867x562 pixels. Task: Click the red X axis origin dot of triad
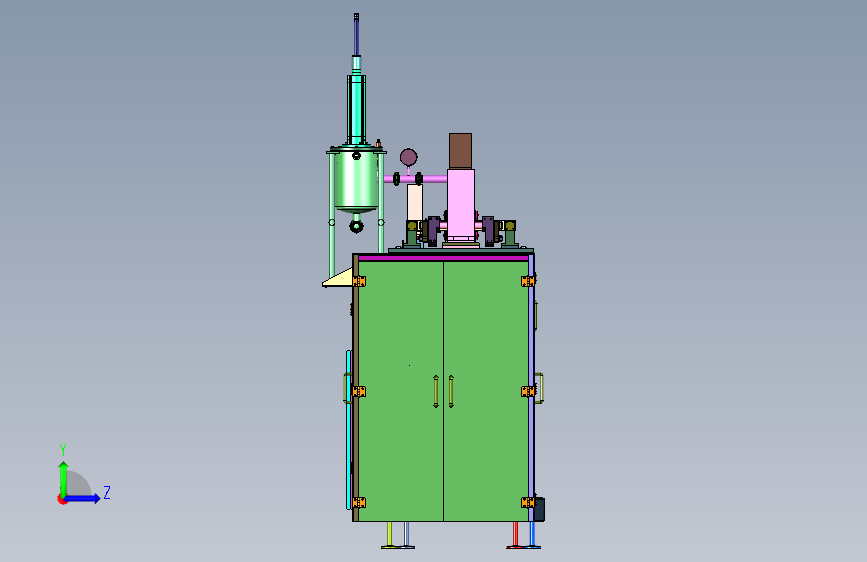[62, 499]
